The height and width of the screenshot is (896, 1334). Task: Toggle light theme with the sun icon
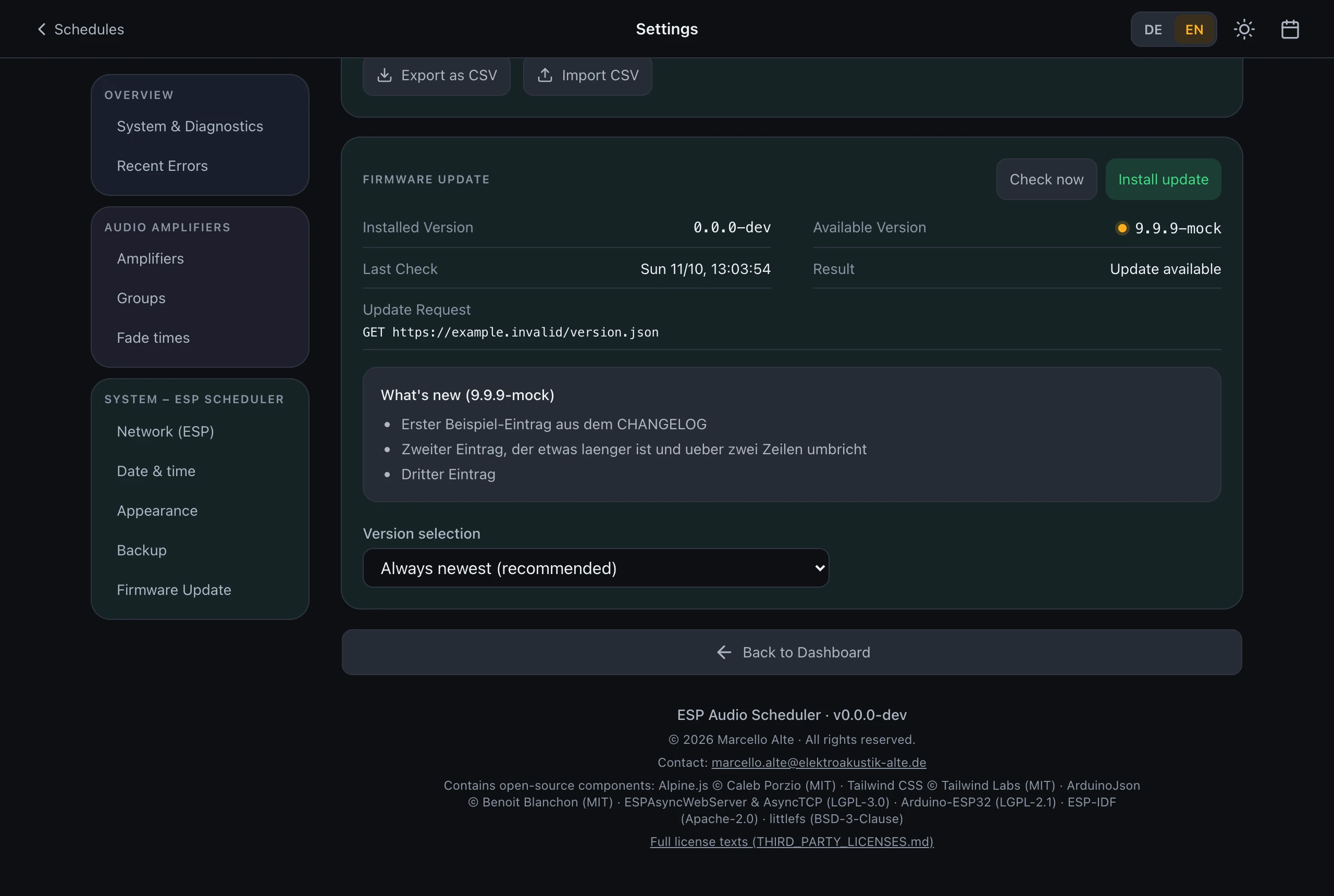pyautogui.click(x=1244, y=29)
